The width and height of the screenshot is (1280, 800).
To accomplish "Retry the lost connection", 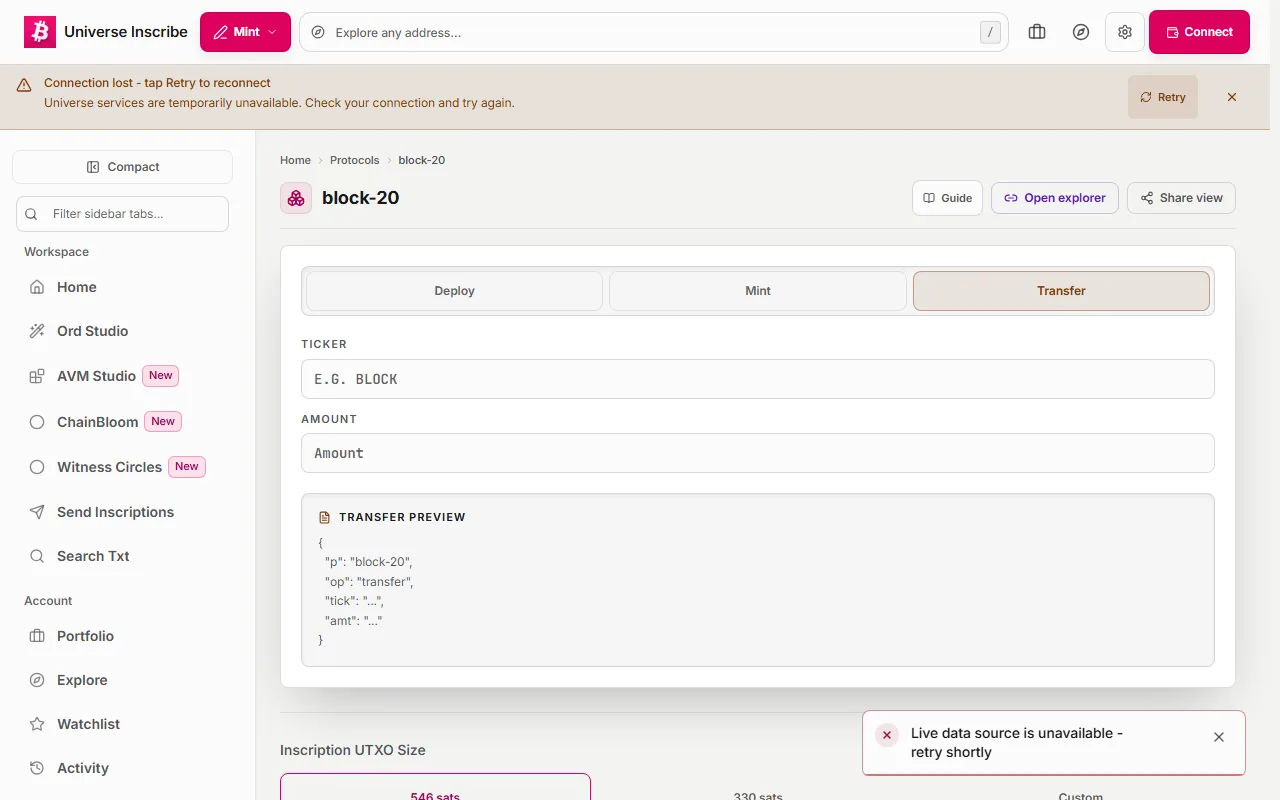I will point(1163,97).
